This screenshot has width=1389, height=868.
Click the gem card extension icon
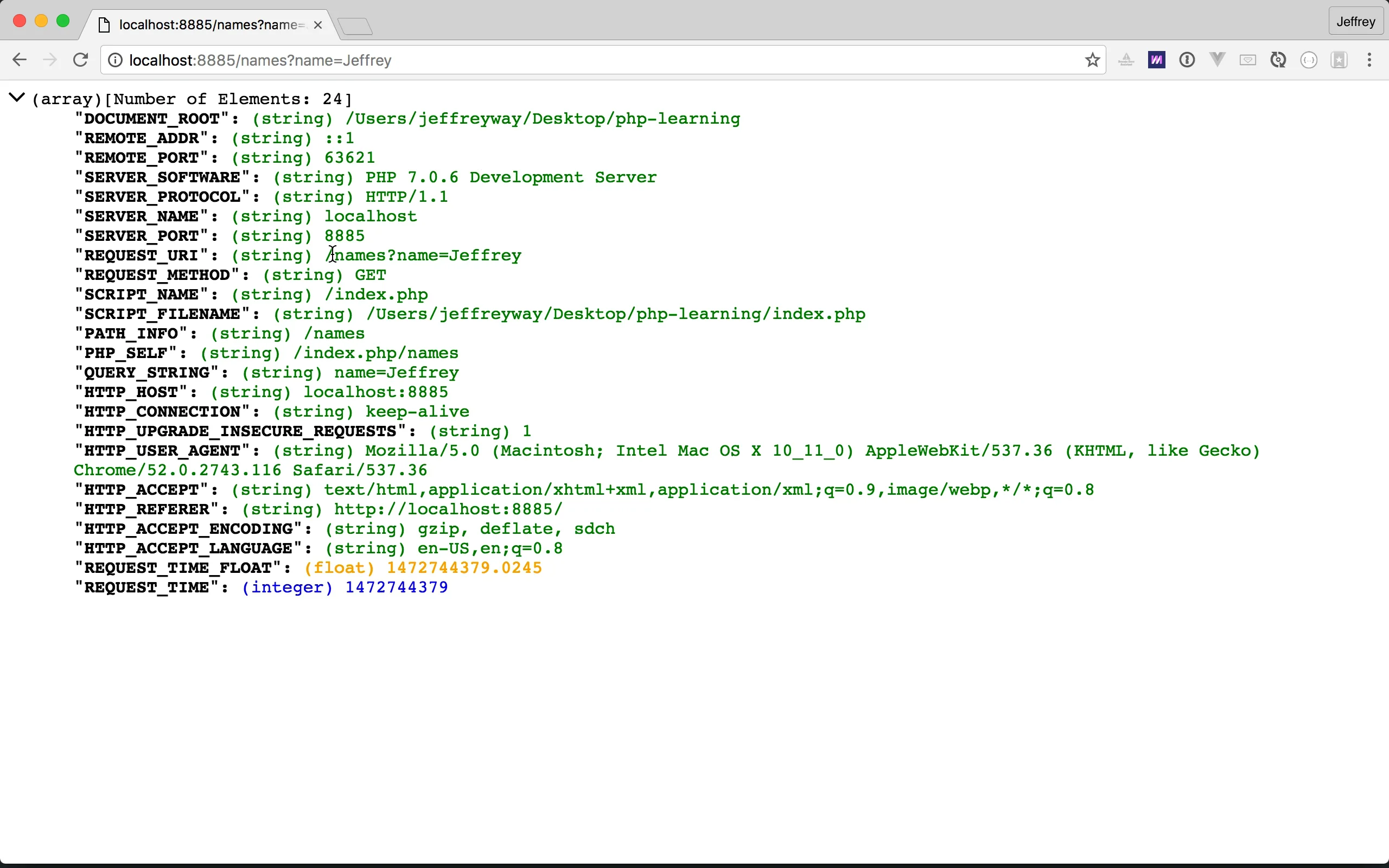(1248, 60)
